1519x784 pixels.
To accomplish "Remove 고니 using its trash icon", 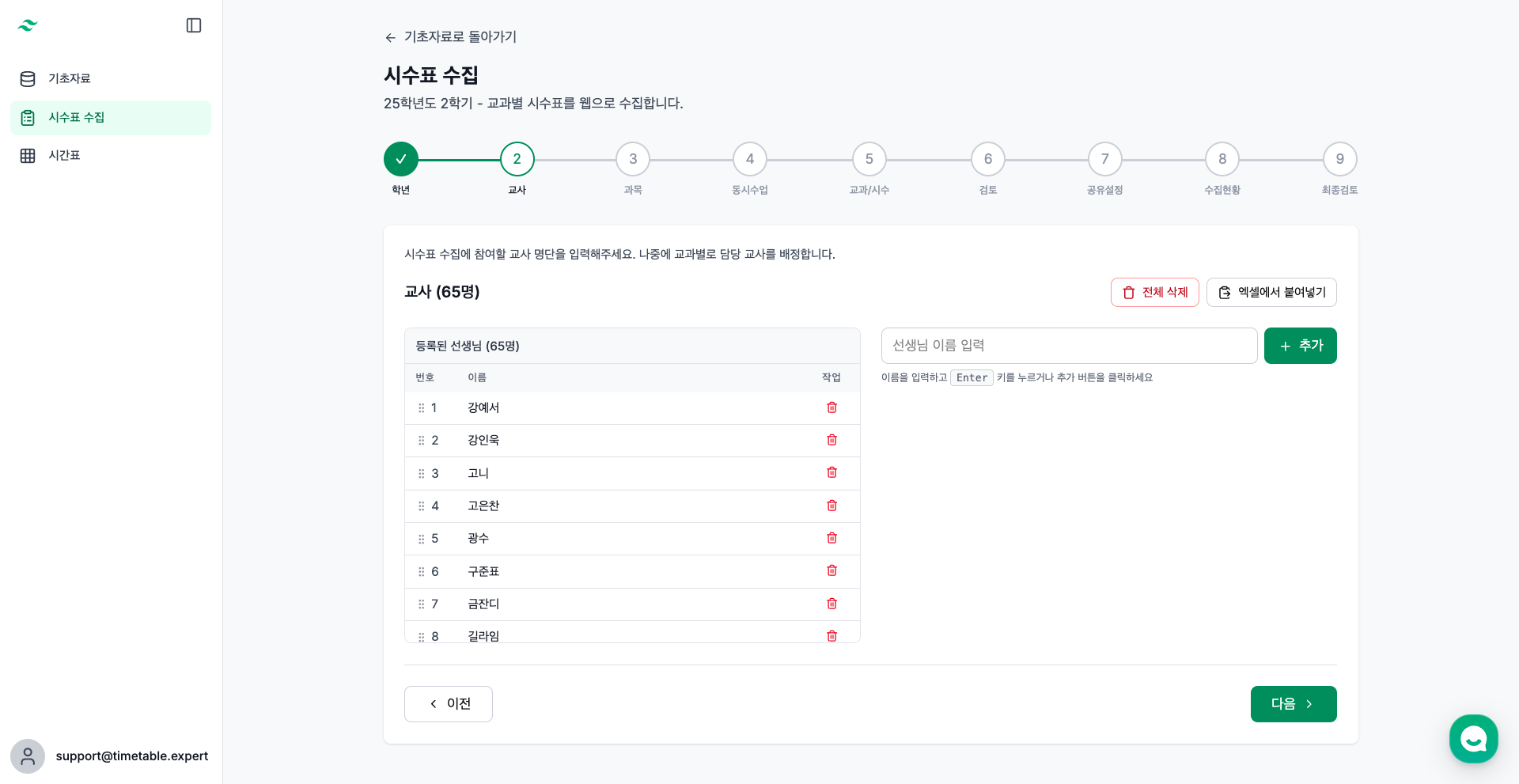I will (x=831, y=472).
